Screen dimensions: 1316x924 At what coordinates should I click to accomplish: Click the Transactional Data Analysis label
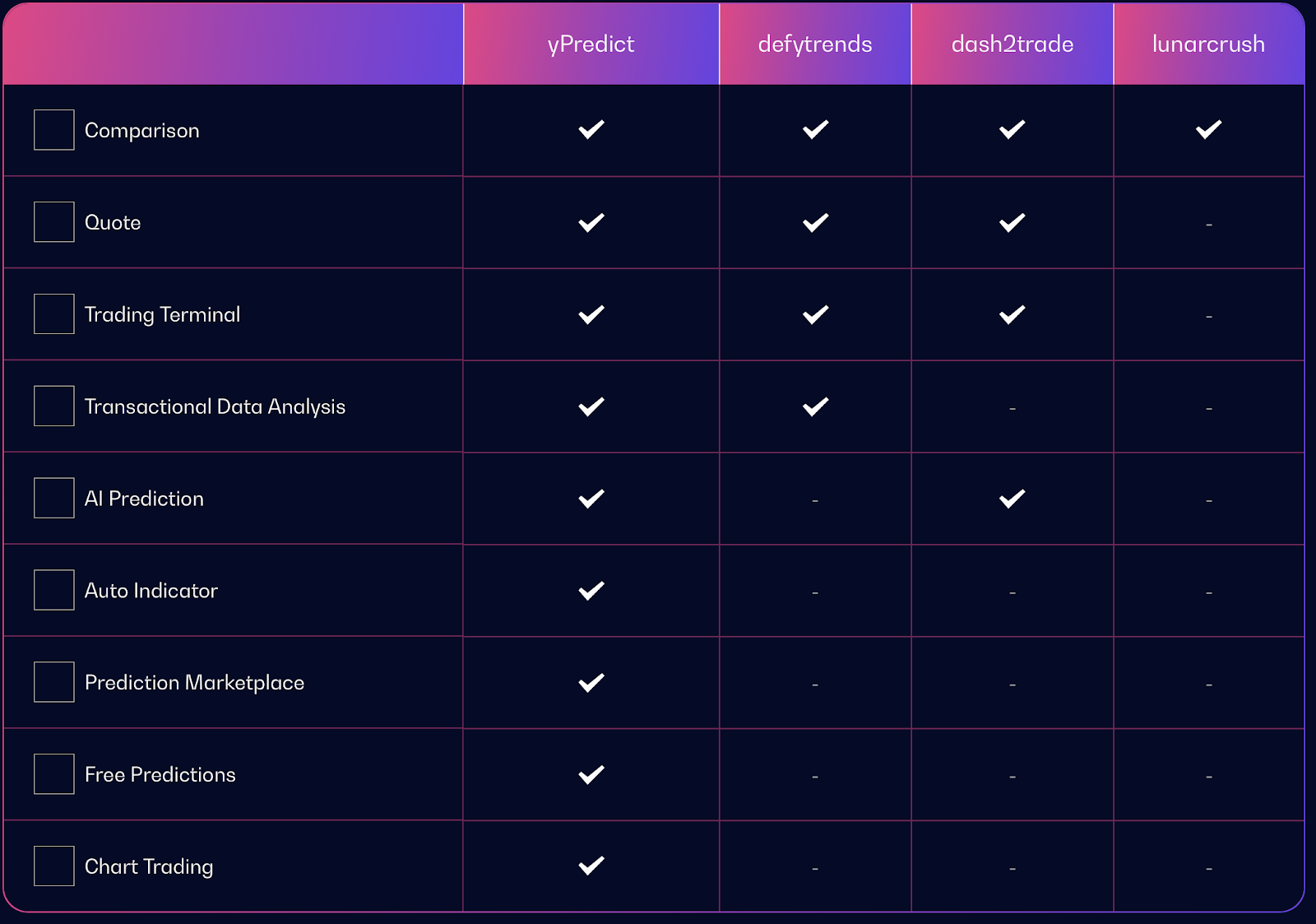[x=215, y=406]
